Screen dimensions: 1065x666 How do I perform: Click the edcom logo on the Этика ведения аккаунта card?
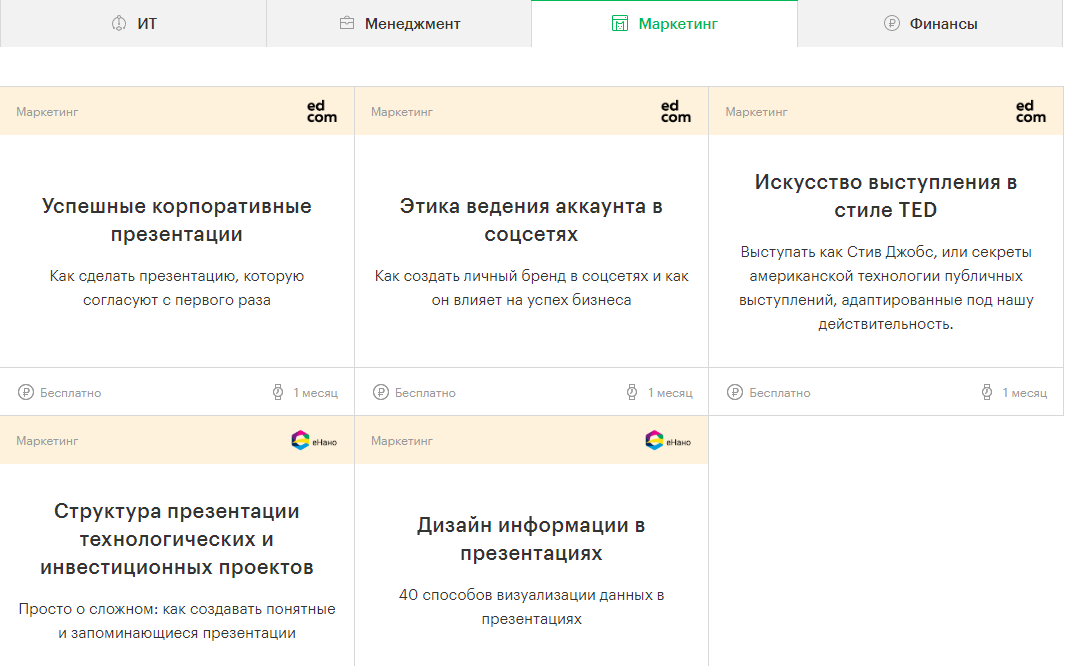tap(676, 111)
